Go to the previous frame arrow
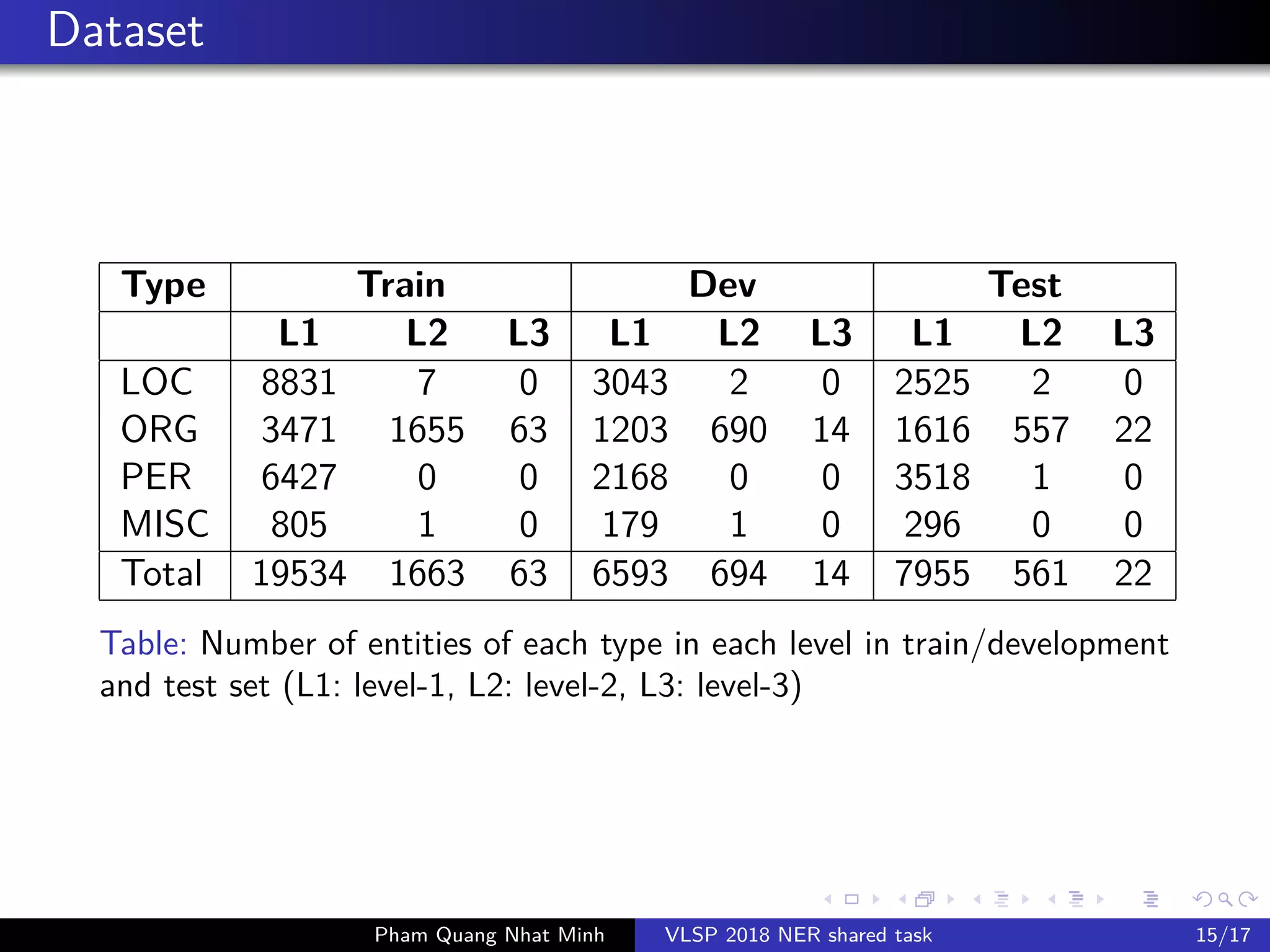This screenshot has height=952, width=1270. [x=902, y=899]
